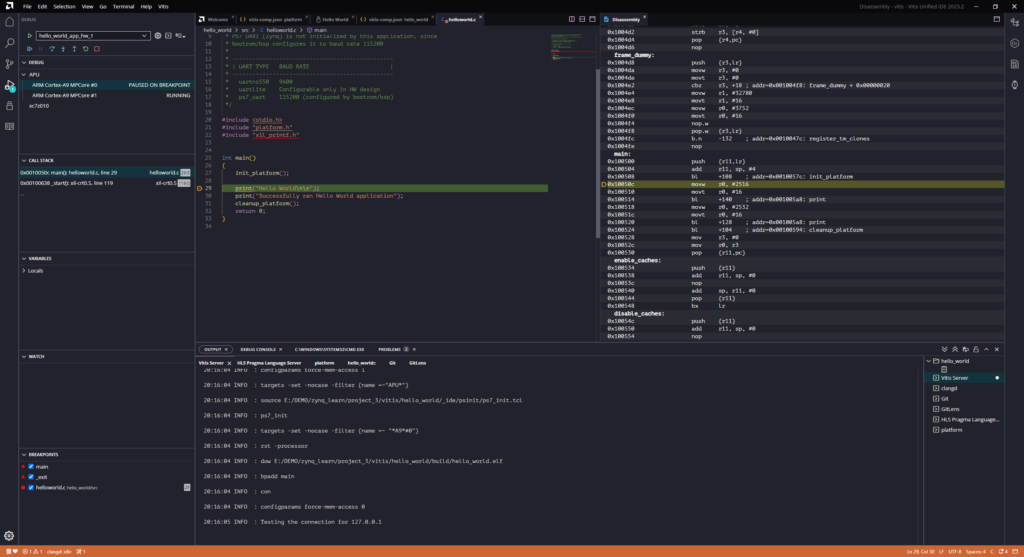Switch to the Welcome tab

(217, 20)
